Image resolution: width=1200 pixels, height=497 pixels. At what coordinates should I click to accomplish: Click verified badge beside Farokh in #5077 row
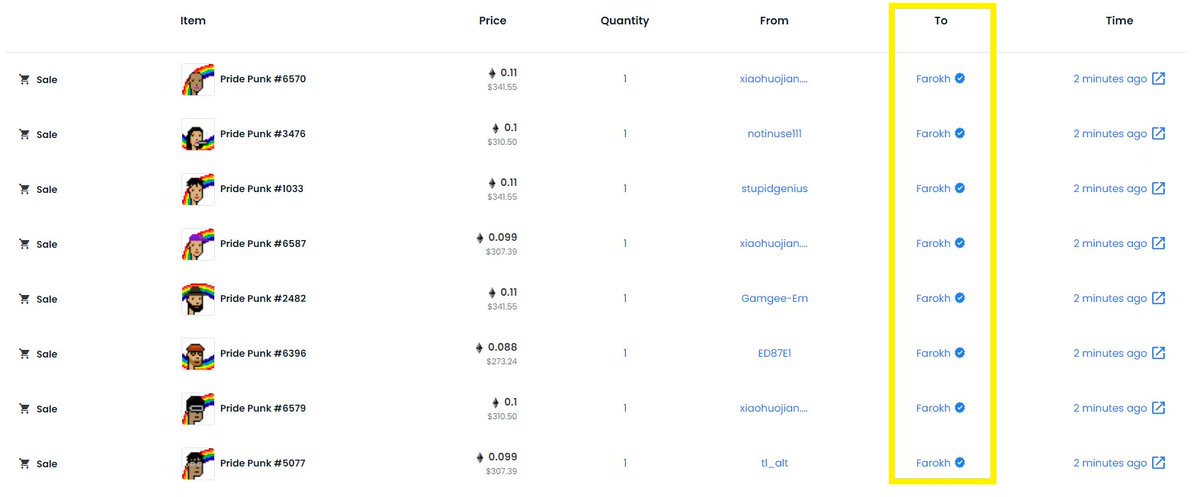960,463
